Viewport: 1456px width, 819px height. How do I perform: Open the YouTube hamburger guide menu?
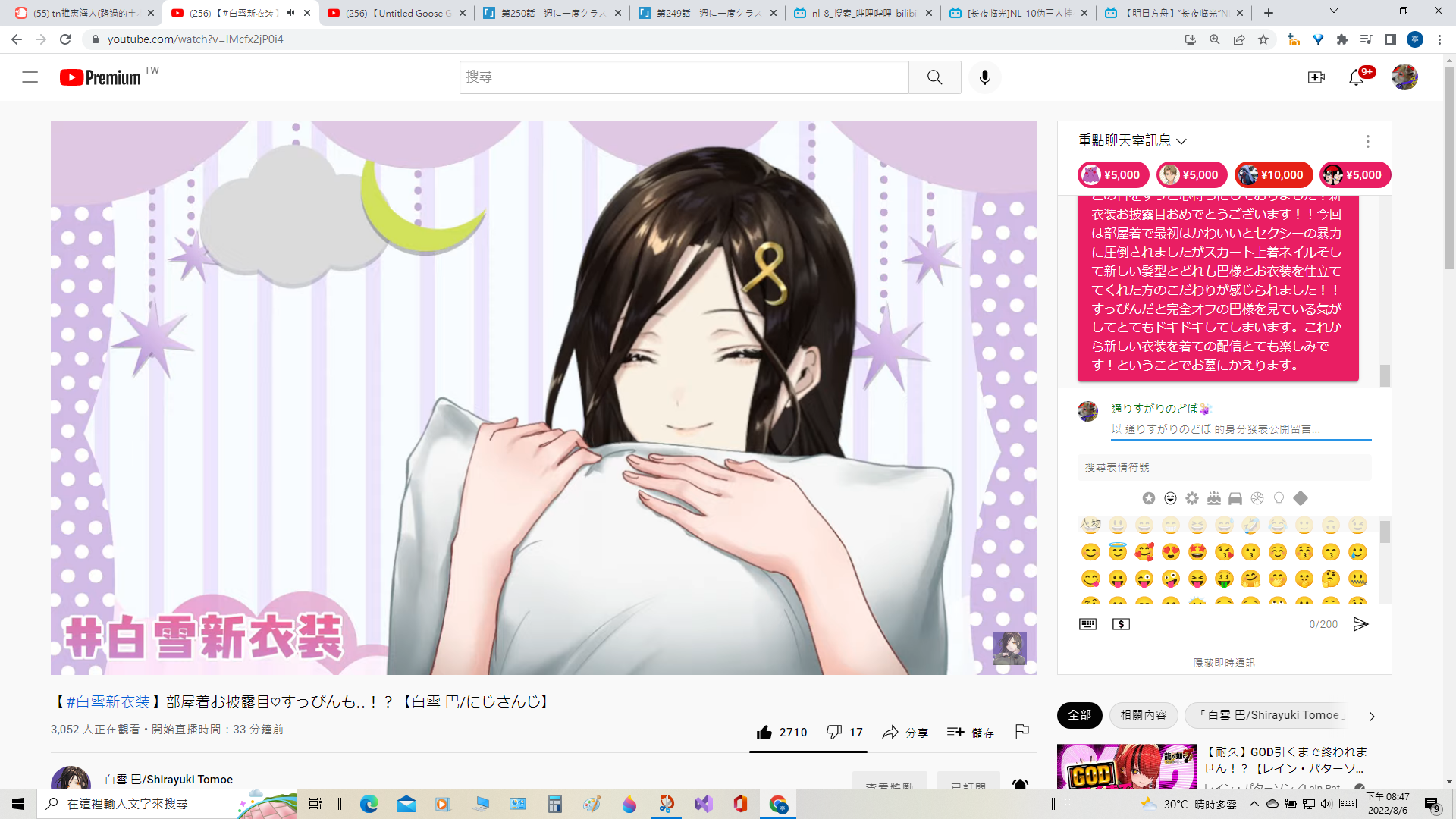click(30, 77)
